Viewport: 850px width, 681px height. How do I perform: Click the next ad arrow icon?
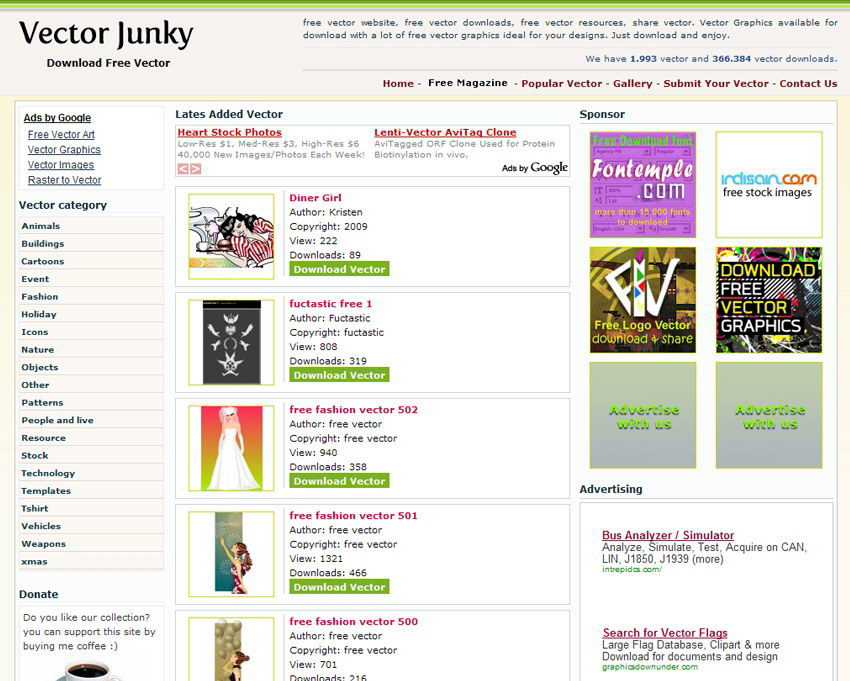(196, 169)
